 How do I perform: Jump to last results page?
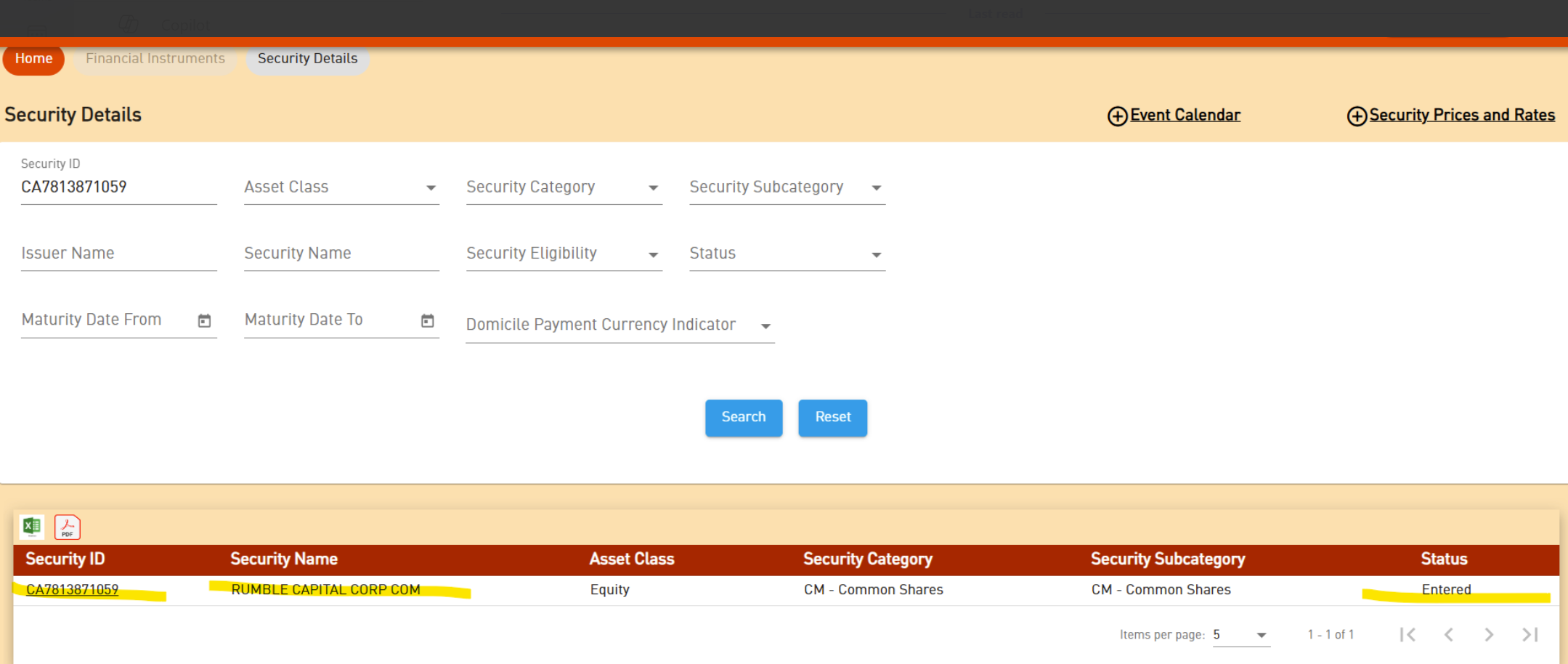pyautogui.click(x=1530, y=634)
